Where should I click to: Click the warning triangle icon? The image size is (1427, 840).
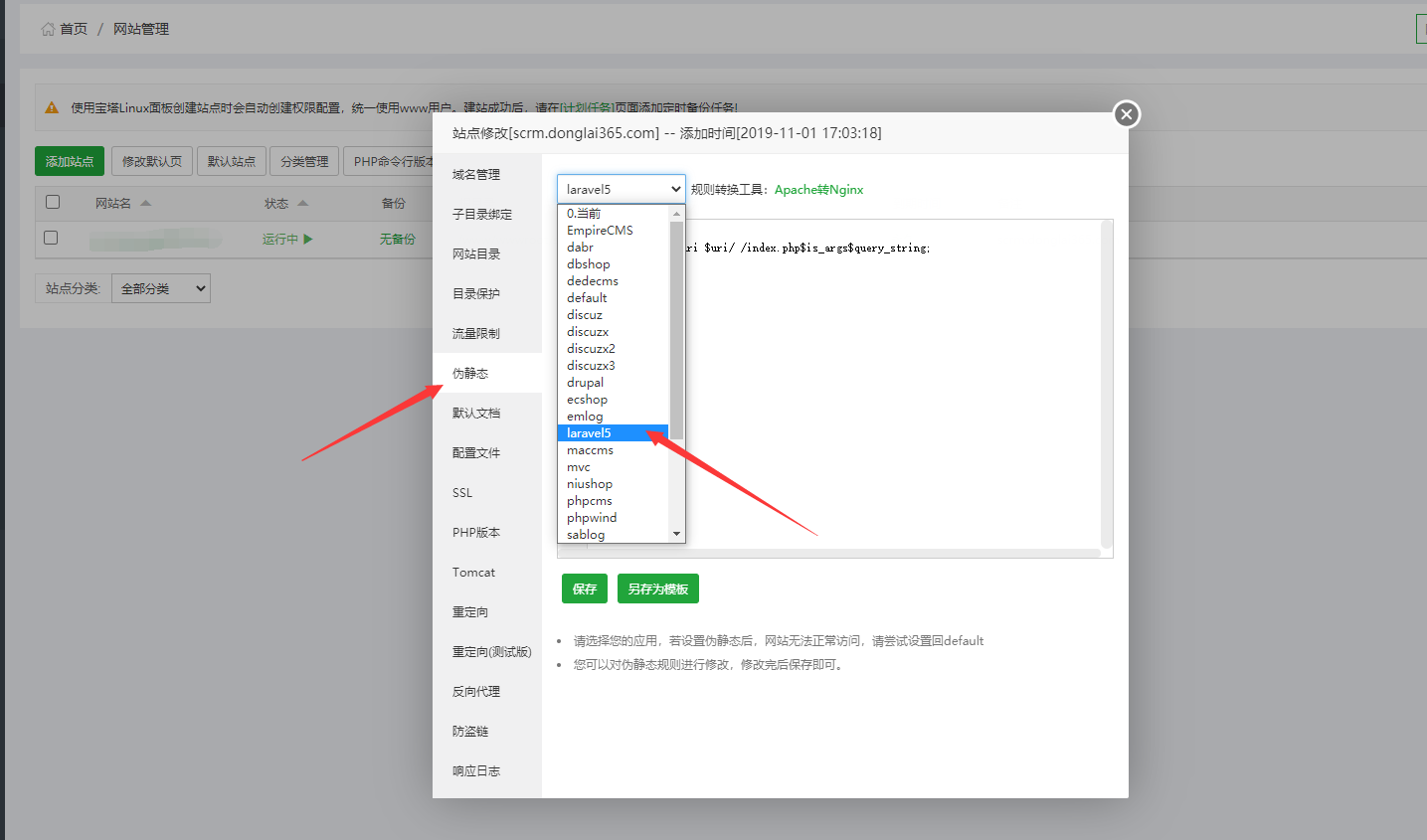[52, 107]
